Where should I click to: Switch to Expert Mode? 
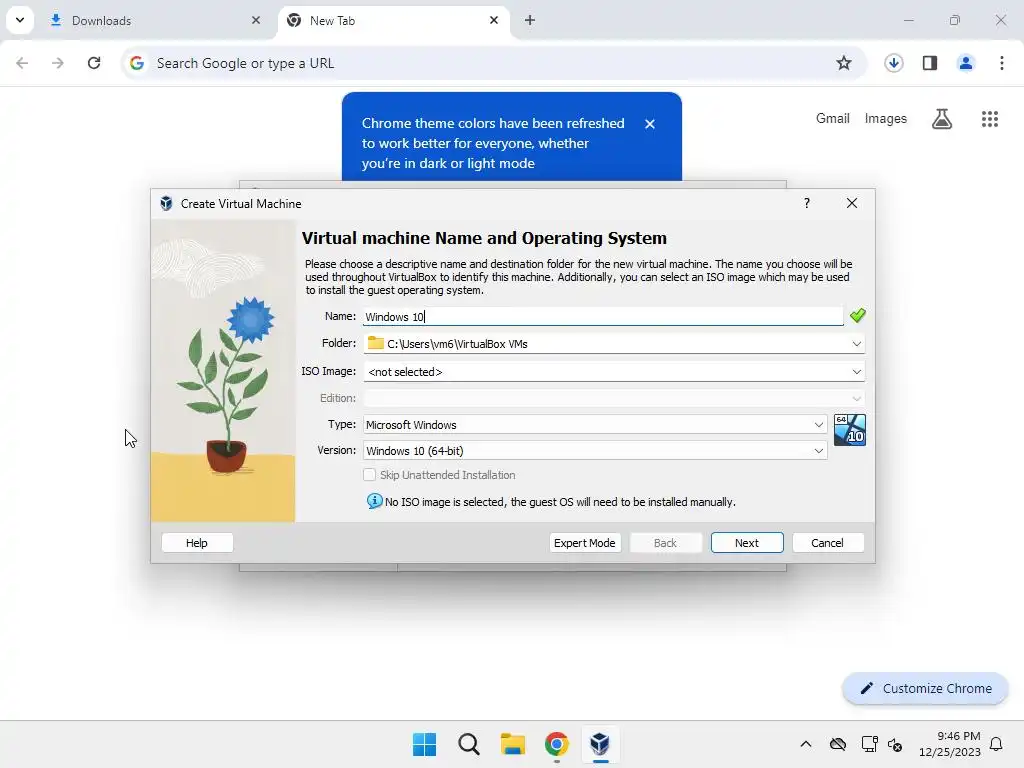(x=584, y=543)
